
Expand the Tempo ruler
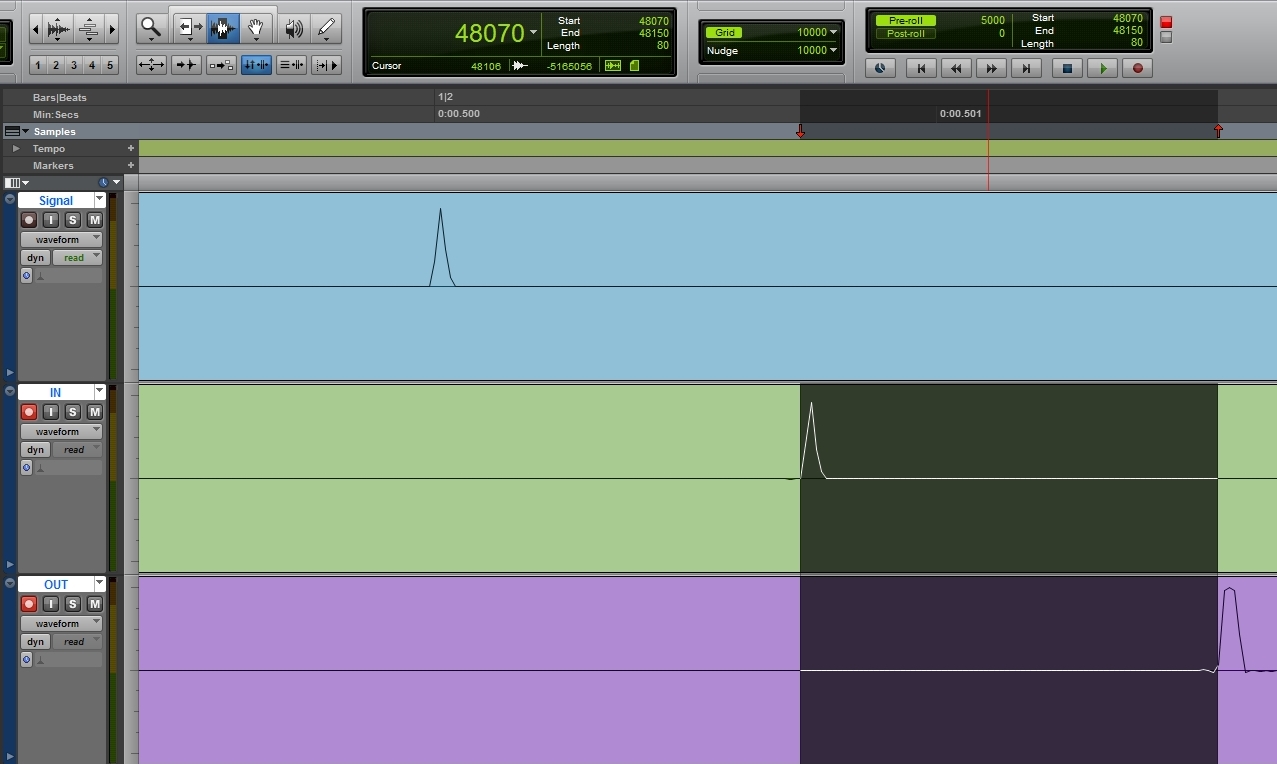coord(16,149)
